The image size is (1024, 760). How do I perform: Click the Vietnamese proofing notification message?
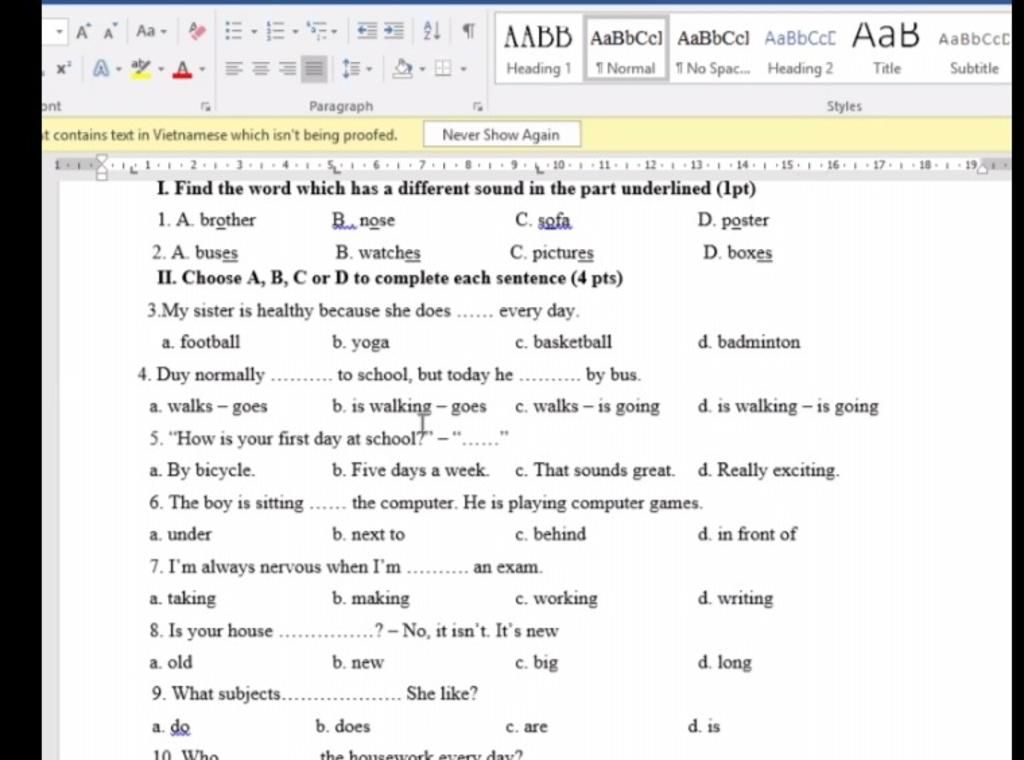click(x=219, y=135)
